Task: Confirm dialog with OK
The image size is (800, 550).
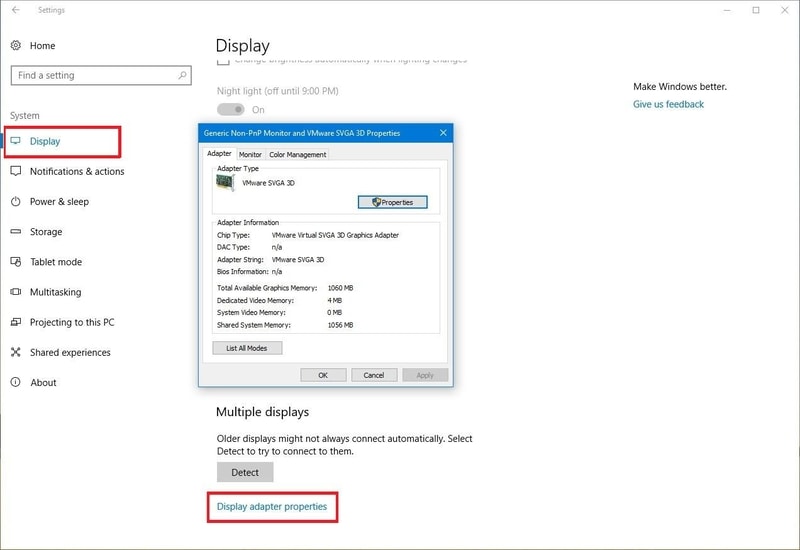Action: [323, 375]
